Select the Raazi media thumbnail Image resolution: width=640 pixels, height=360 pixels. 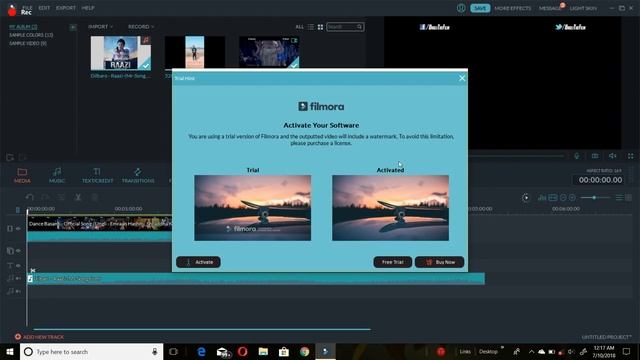(121, 53)
